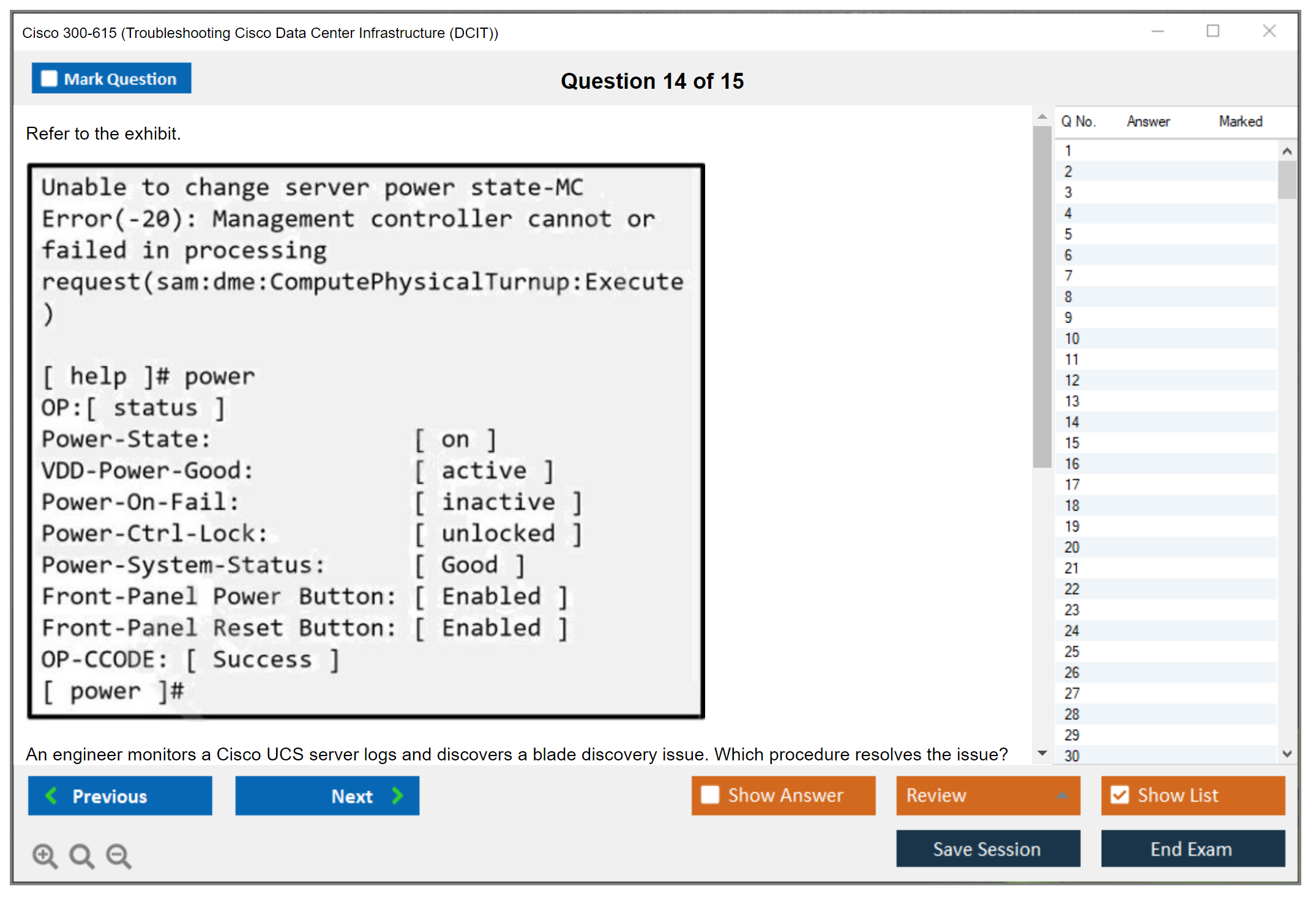Close the Cisco 300-615 exam window
Viewport: 1316px width, 900px height.
[x=1269, y=31]
